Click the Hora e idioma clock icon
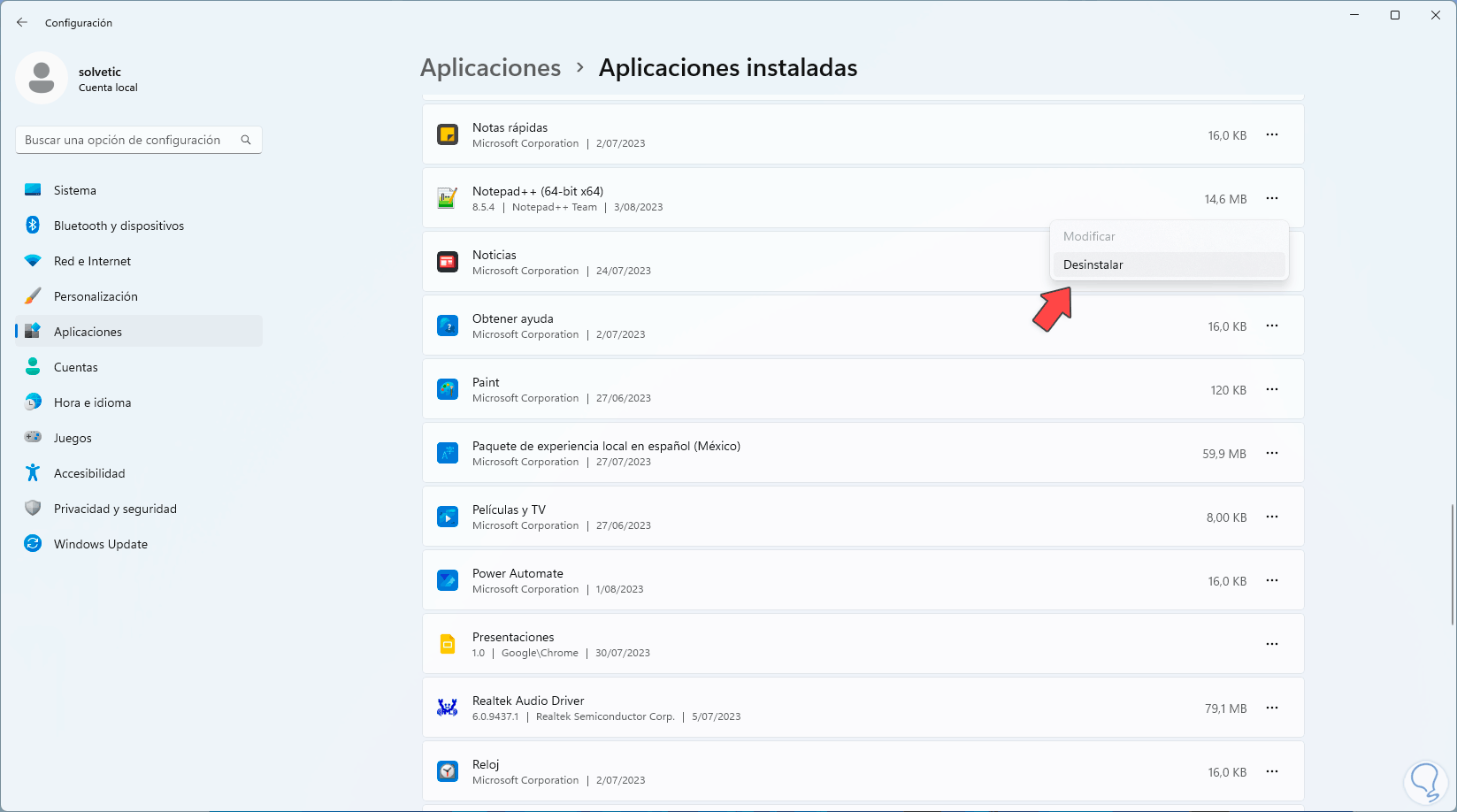1457x812 pixels. tap(33, 402)
